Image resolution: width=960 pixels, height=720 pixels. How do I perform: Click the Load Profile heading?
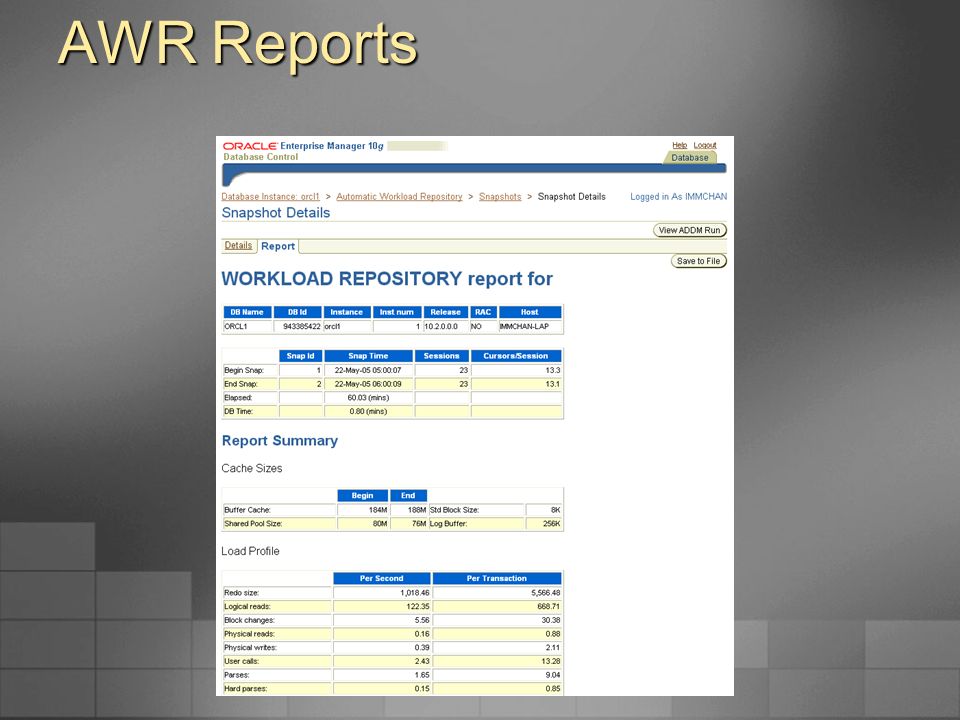pos(250,551)
